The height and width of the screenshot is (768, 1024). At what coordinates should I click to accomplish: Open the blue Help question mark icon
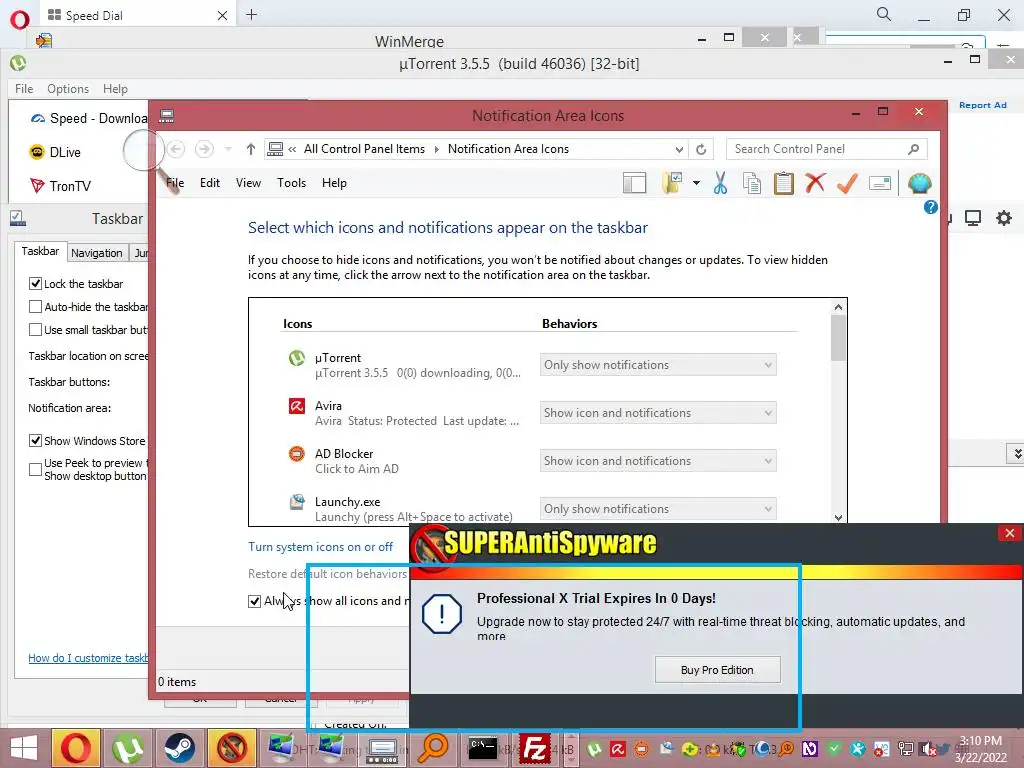coord(931,207)
